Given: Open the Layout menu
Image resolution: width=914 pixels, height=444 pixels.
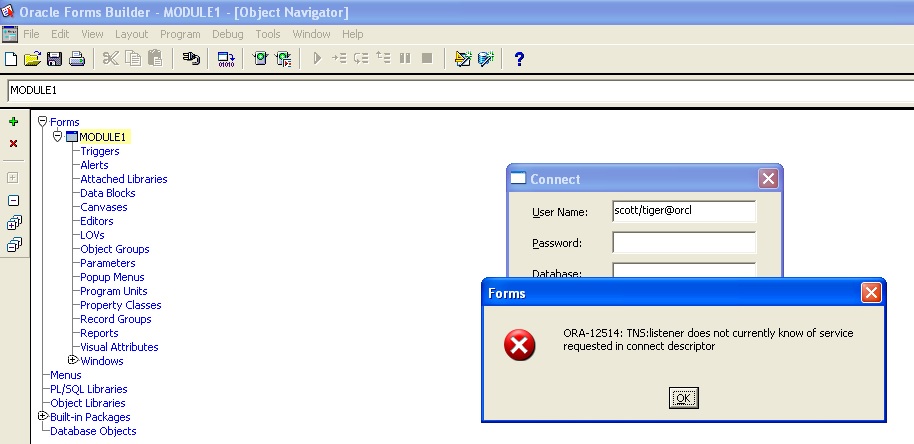Looking at the screenshot, I should [x=131, y=34].
